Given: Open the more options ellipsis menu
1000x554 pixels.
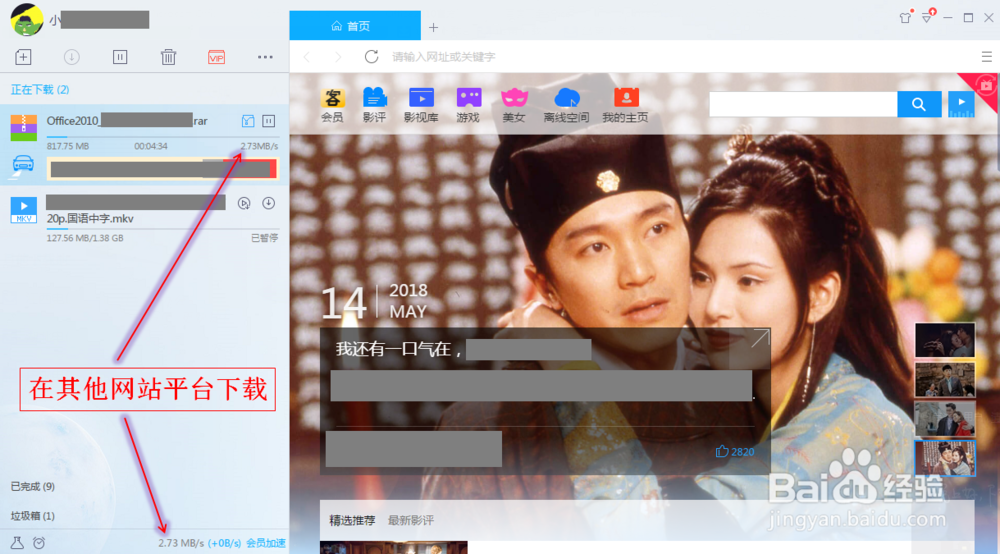Looking at the screenshot, I should coord(265,57).
